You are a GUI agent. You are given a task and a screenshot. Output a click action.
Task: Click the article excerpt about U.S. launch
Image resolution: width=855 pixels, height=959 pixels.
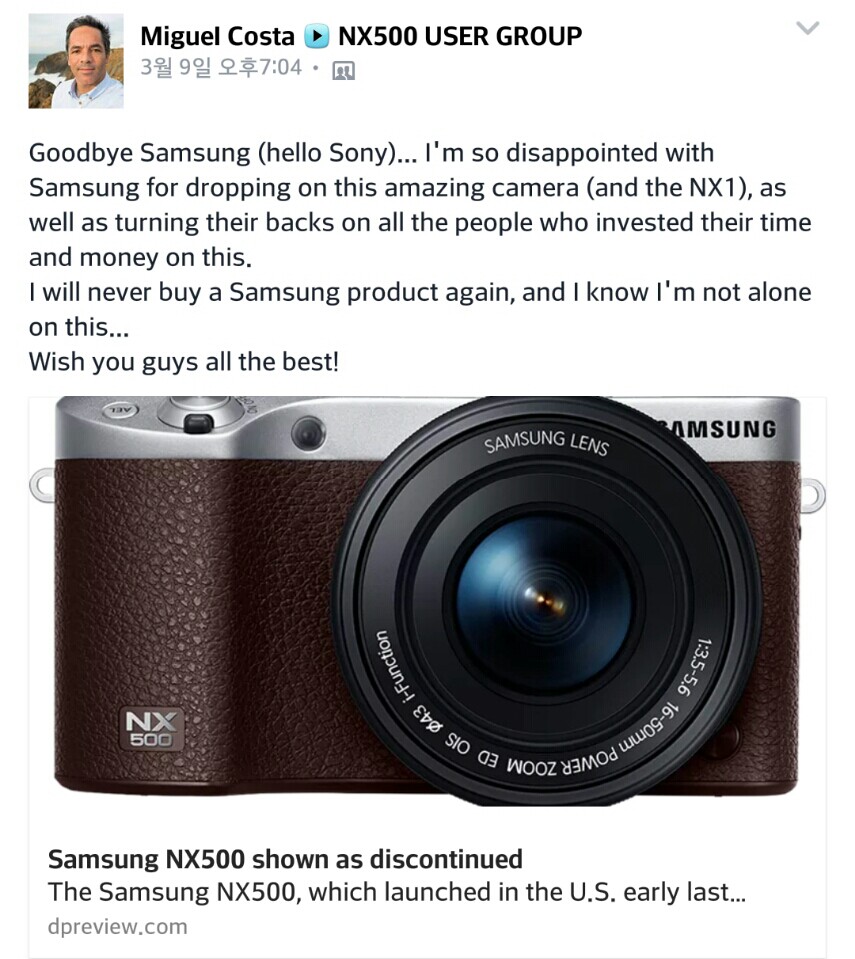[x=396, y=892]
